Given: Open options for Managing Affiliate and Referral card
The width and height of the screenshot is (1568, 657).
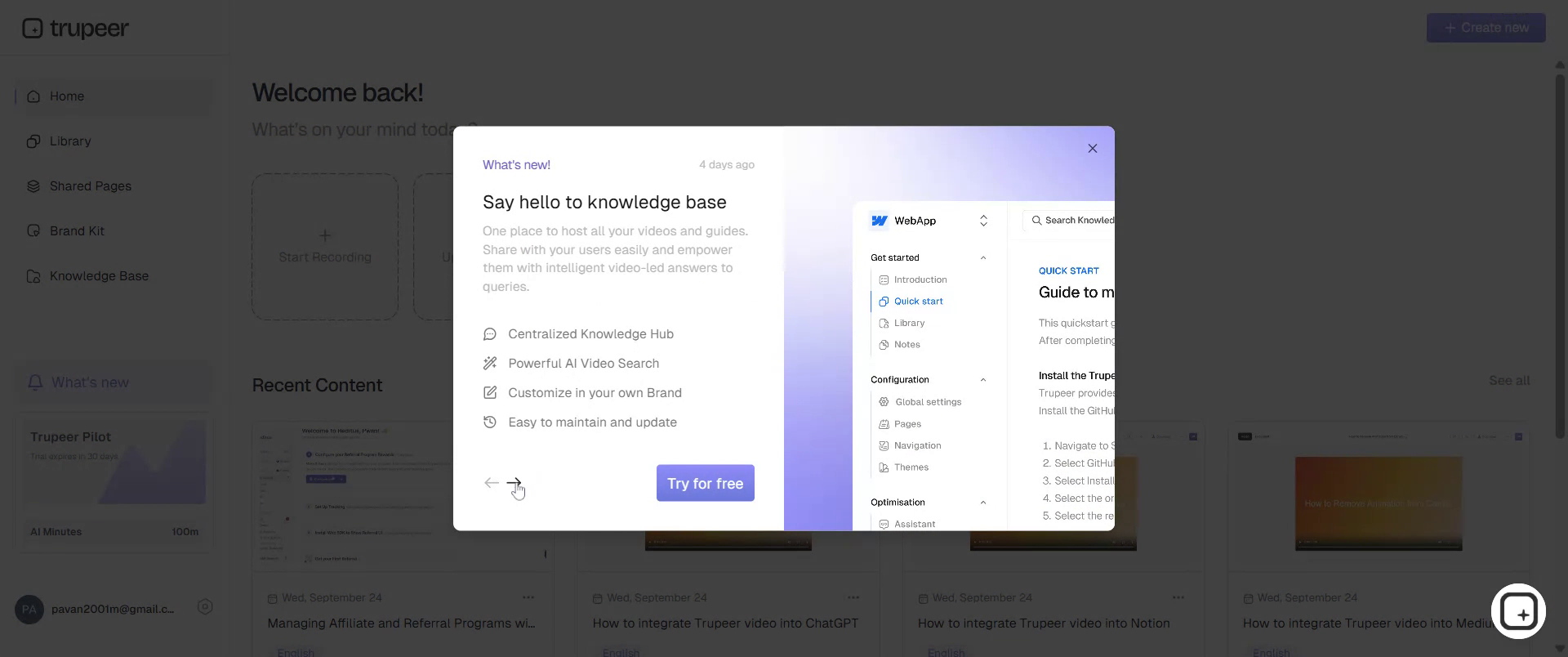Looking at the screenshot, I should pos(528,597).
